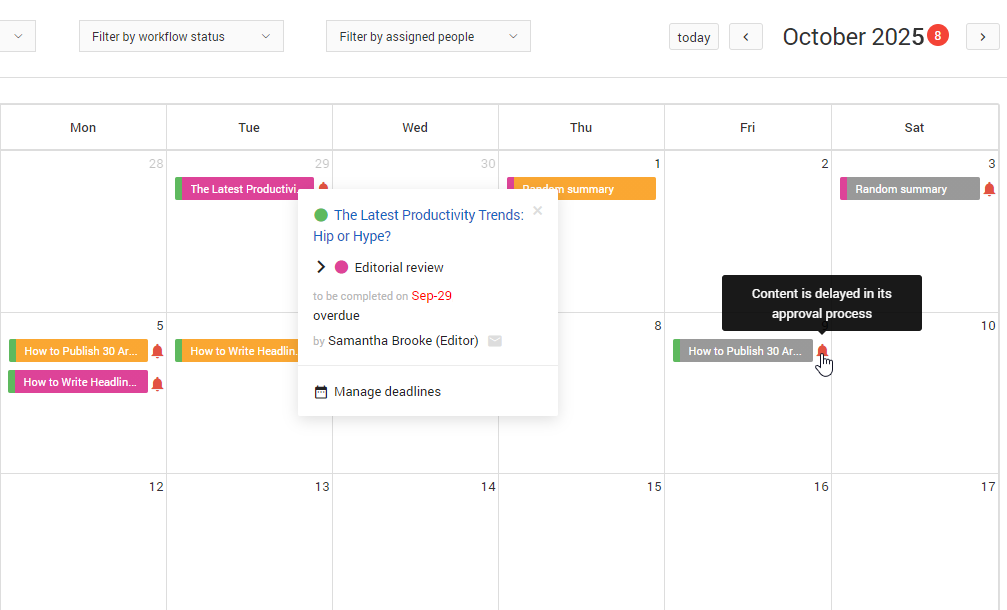Click the calendar icon beside Manage deadlines

321,392
